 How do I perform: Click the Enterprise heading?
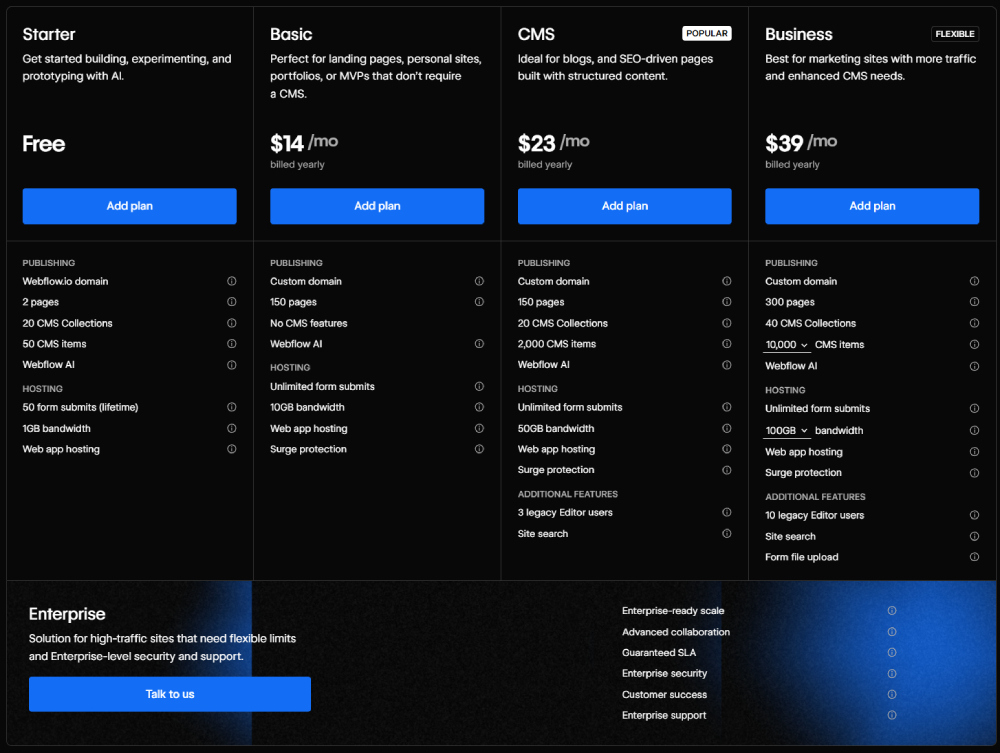67,614
